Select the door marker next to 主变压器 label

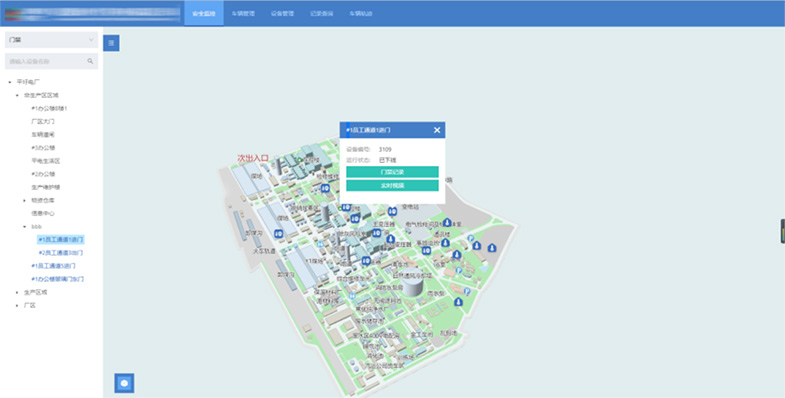click(x=376, y=233)
